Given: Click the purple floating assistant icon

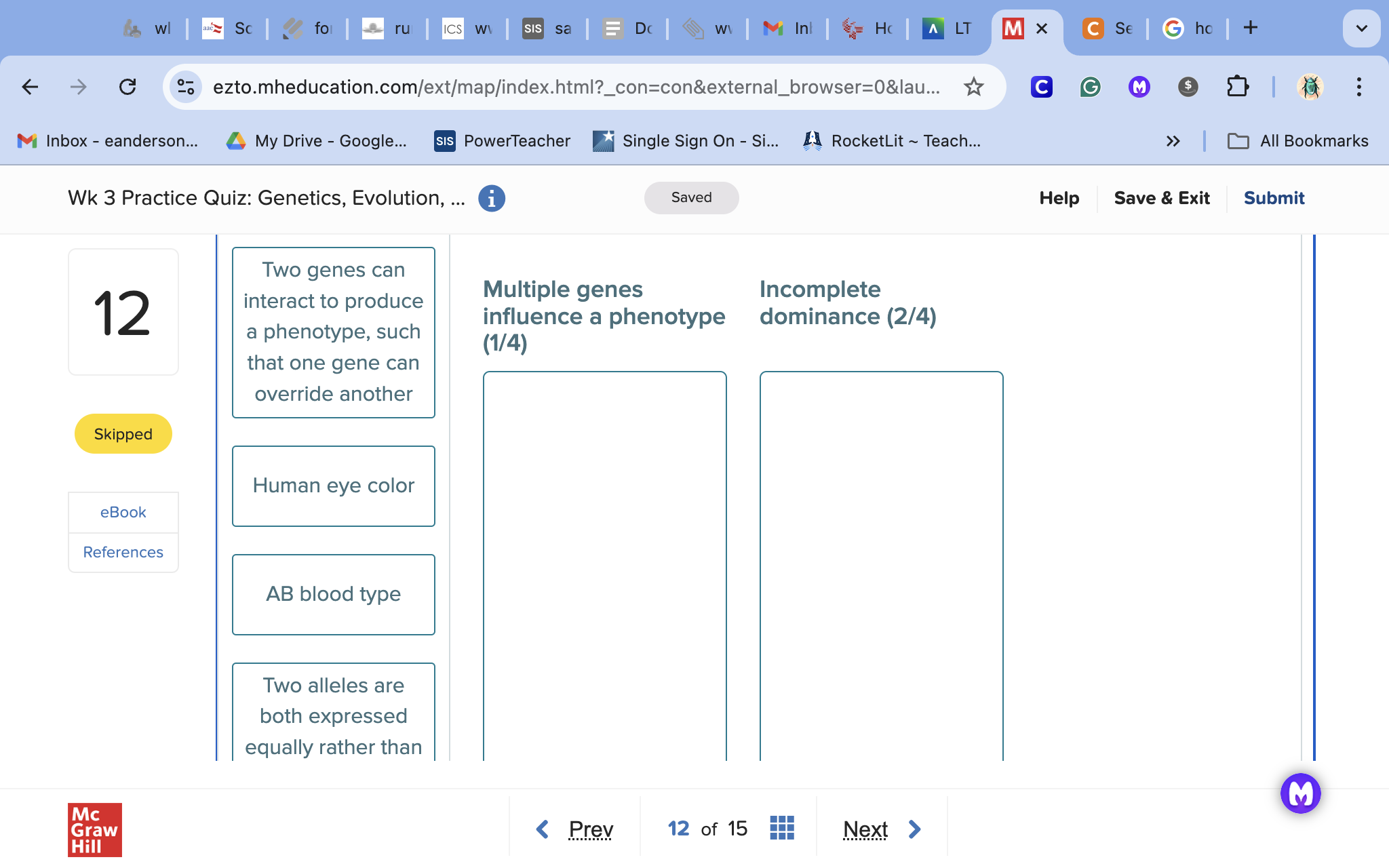Looking at the screenshot, I should coord(1299,793).
